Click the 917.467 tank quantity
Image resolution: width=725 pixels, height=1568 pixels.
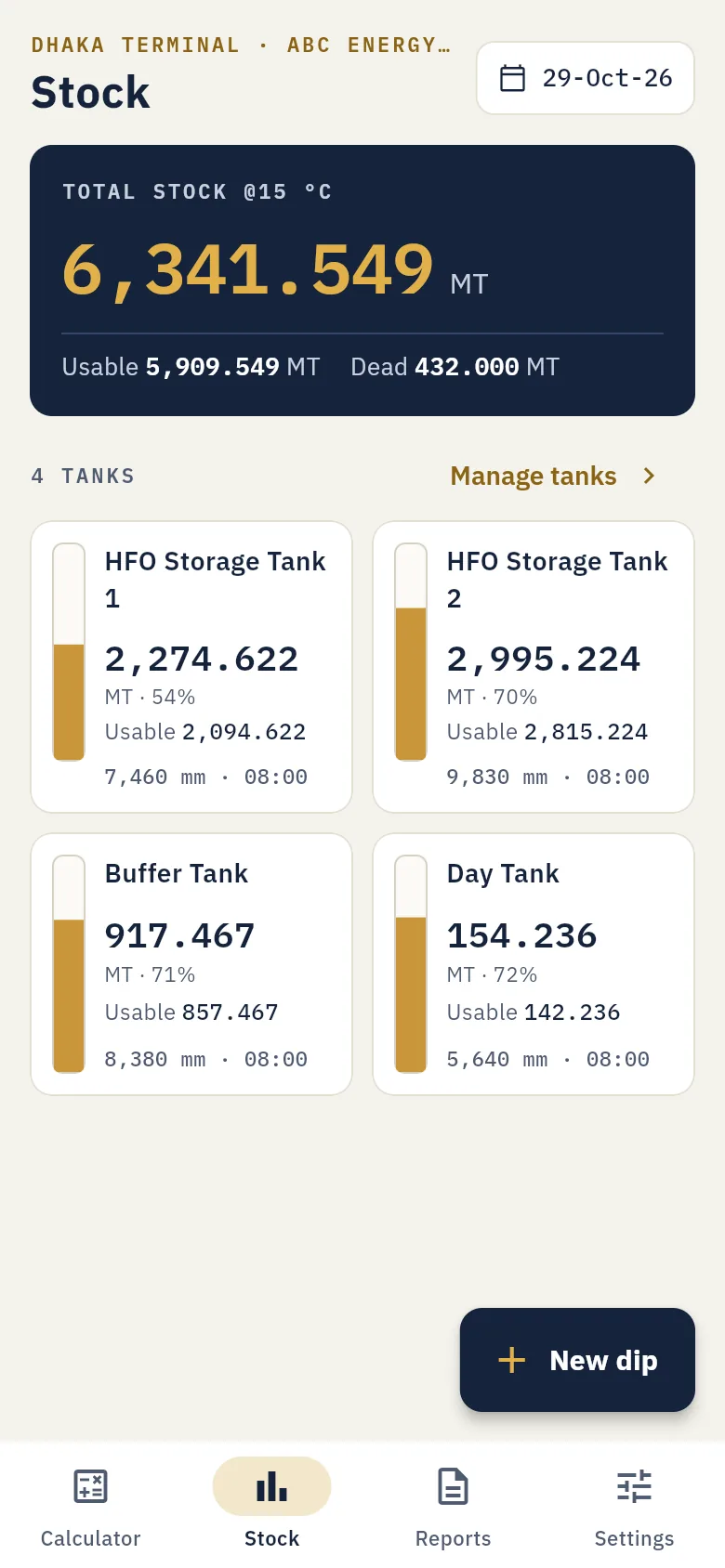[x=179, y=935]
